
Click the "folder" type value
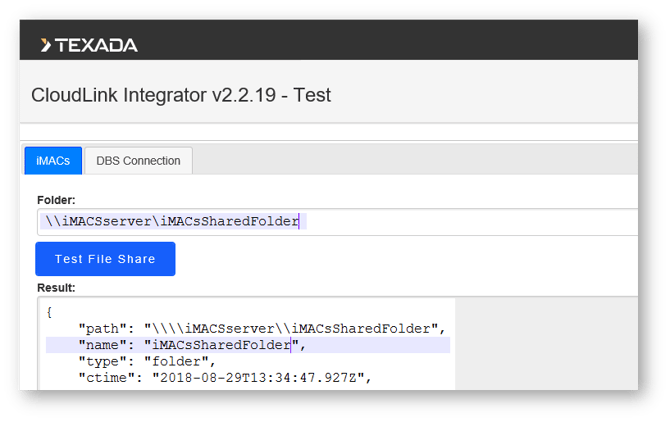(177, 361)
